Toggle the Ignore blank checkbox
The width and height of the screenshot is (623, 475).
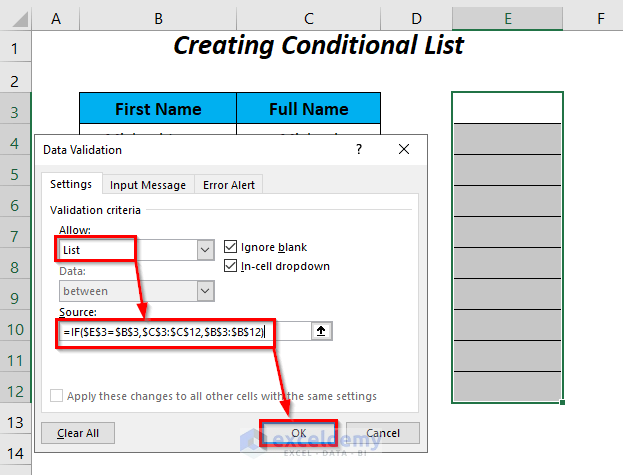tap(230, 247)
